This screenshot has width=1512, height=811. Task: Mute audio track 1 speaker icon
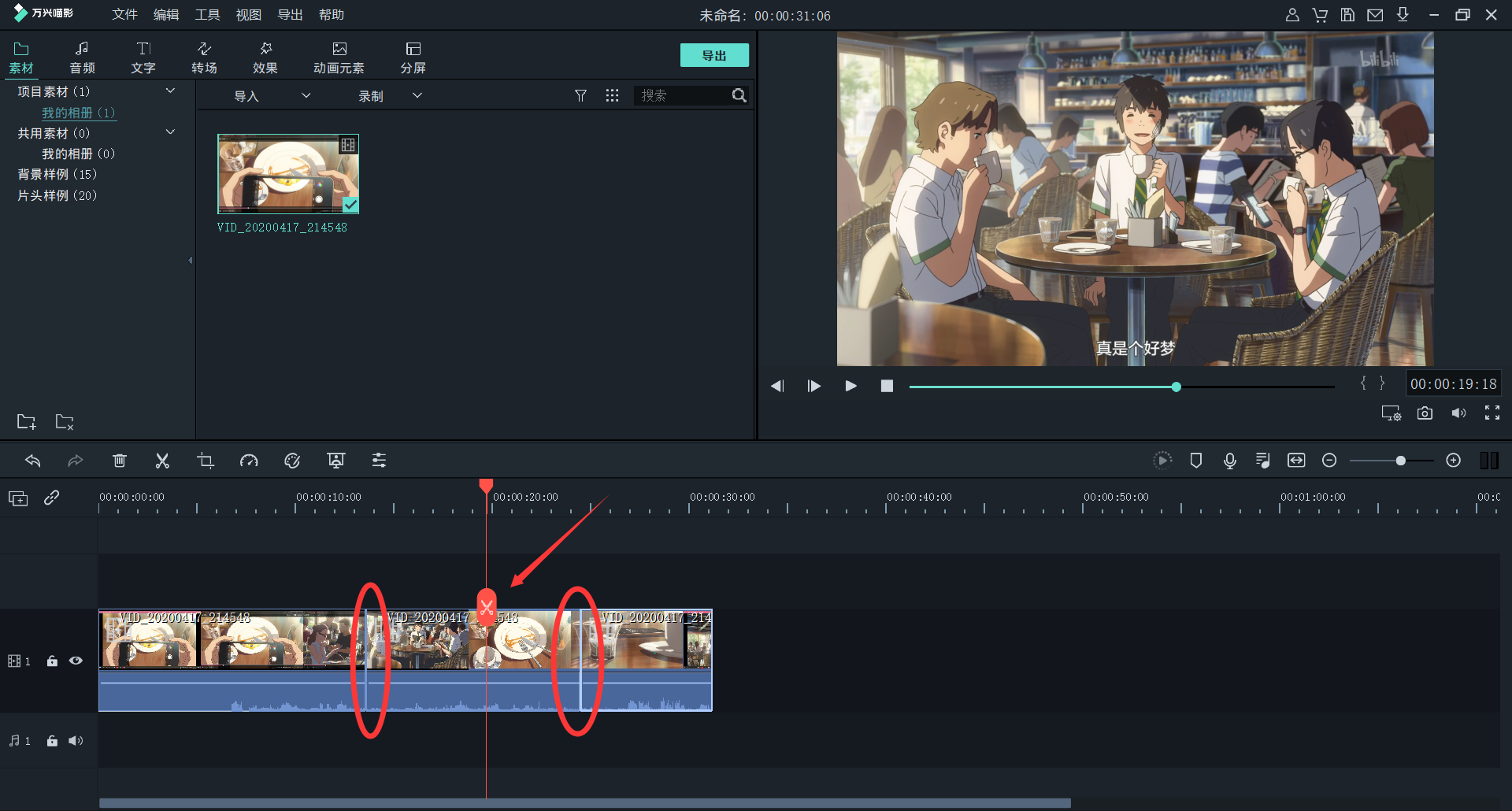[76, 741]
